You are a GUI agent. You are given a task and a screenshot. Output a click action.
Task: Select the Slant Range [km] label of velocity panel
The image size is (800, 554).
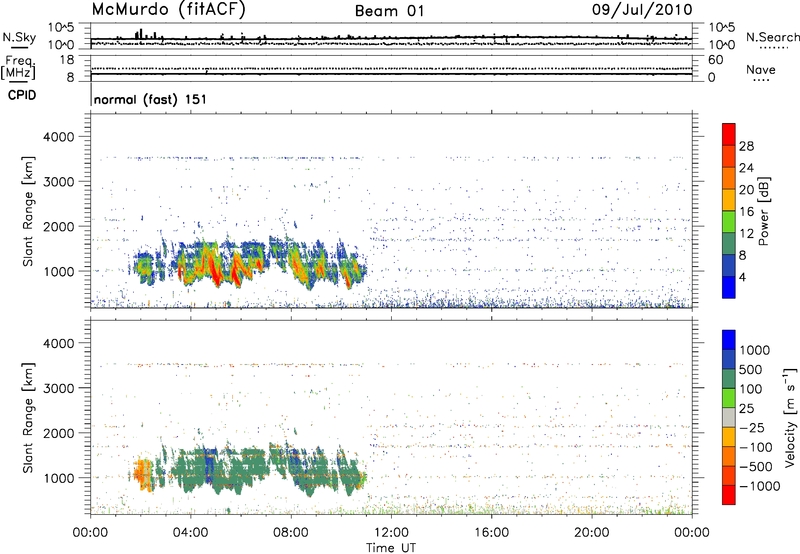(28, 417)
